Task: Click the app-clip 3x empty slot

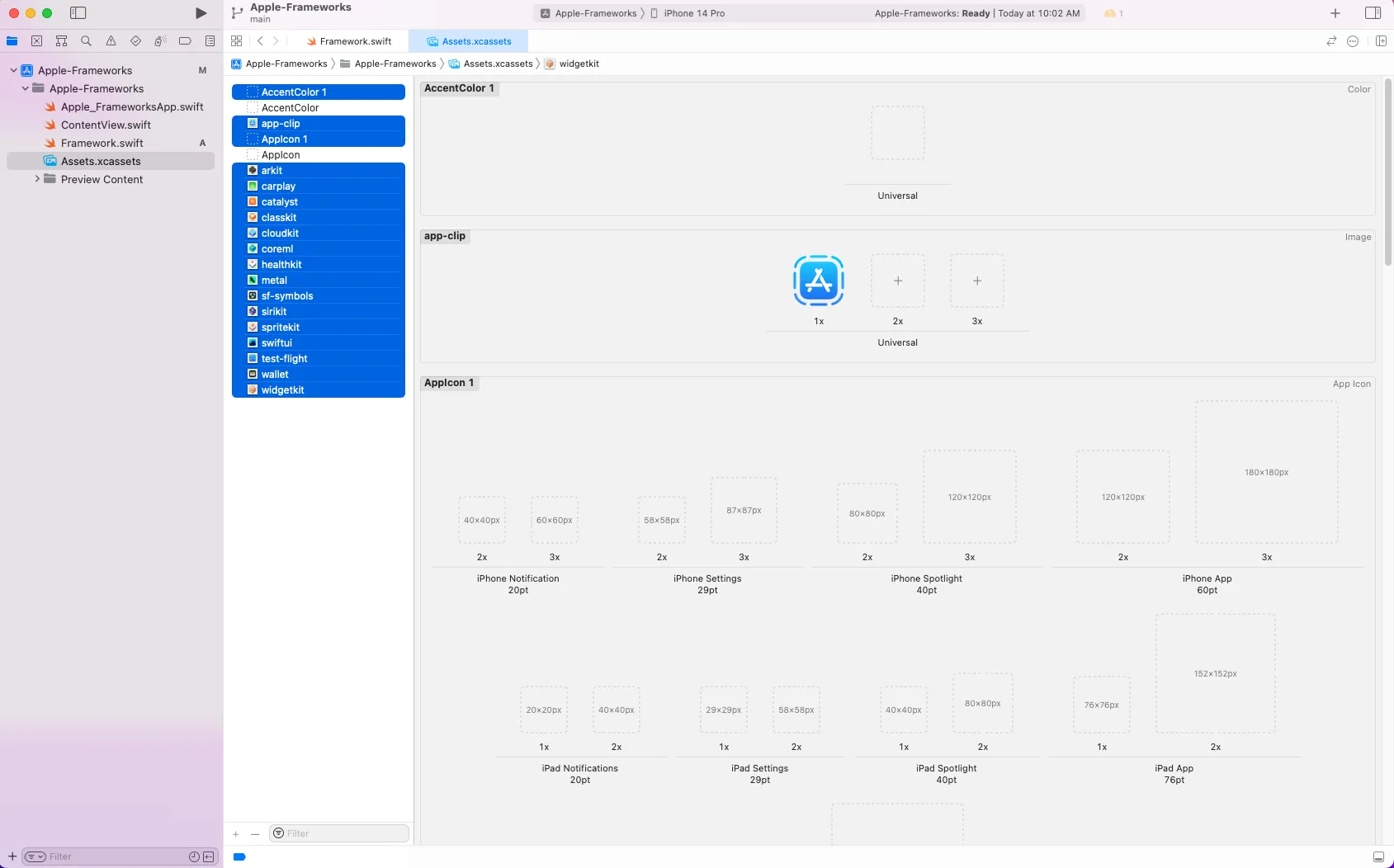Action: coord(977,281)
